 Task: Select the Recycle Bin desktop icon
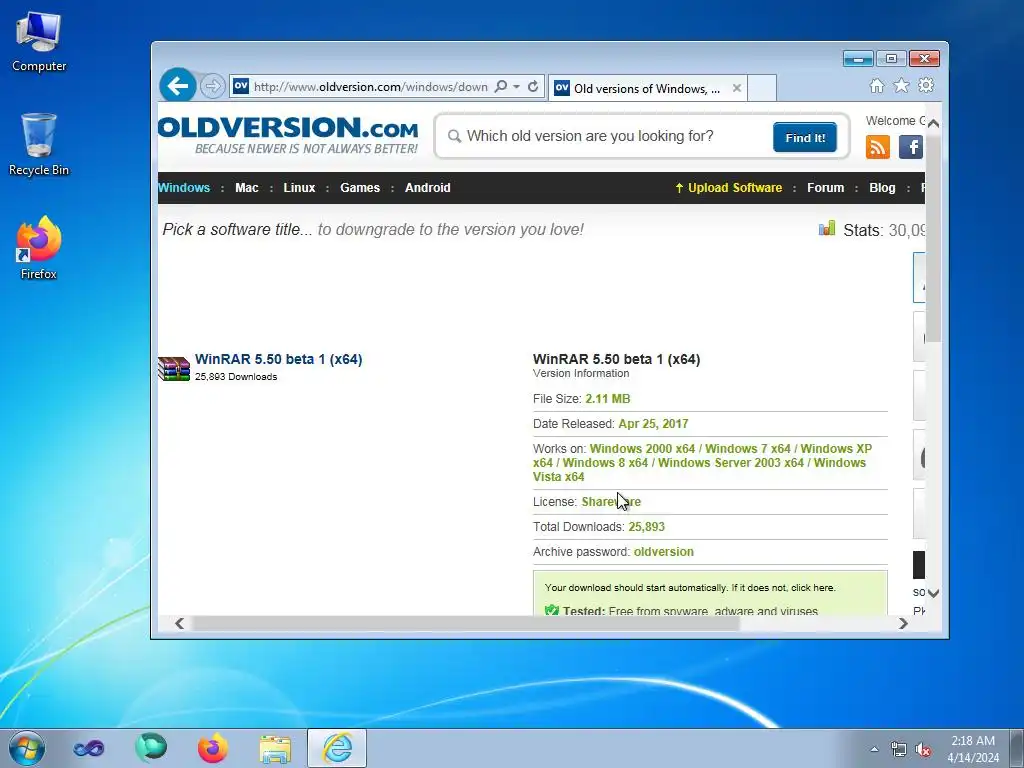39,145
